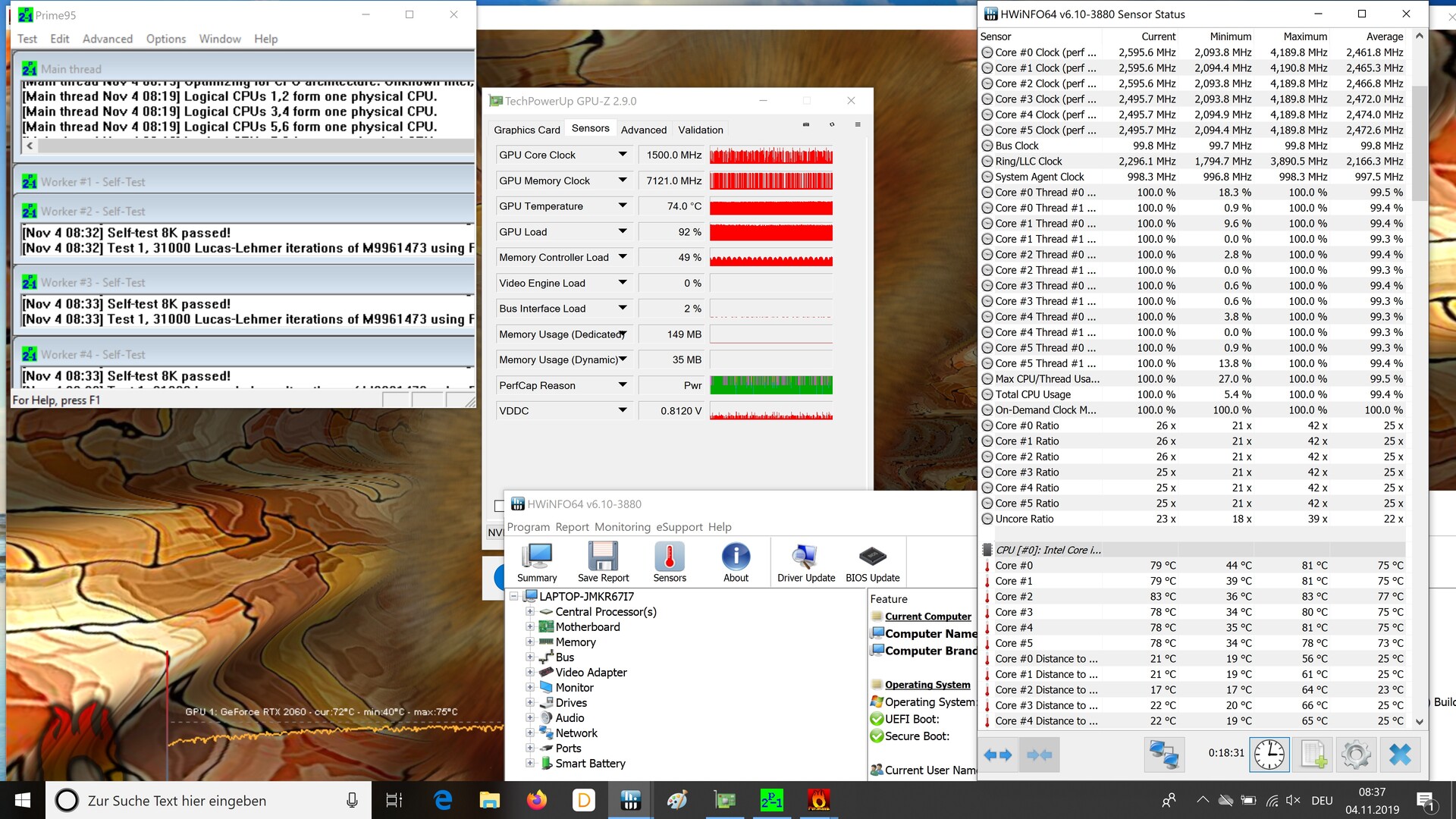1456x819 pixels.
Task: Click the Main thread horizontal scrollbar left arrow
Action: pyautogui.click(x=30, y=146)
